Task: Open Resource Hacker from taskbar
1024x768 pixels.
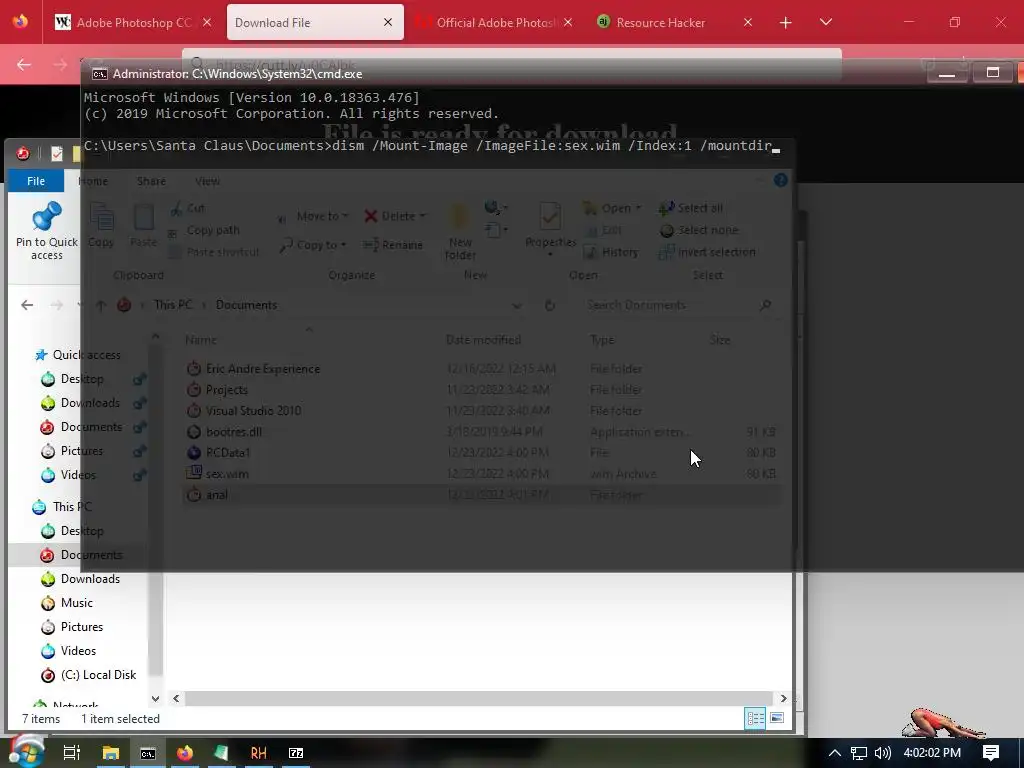Action: coord(259,753)
